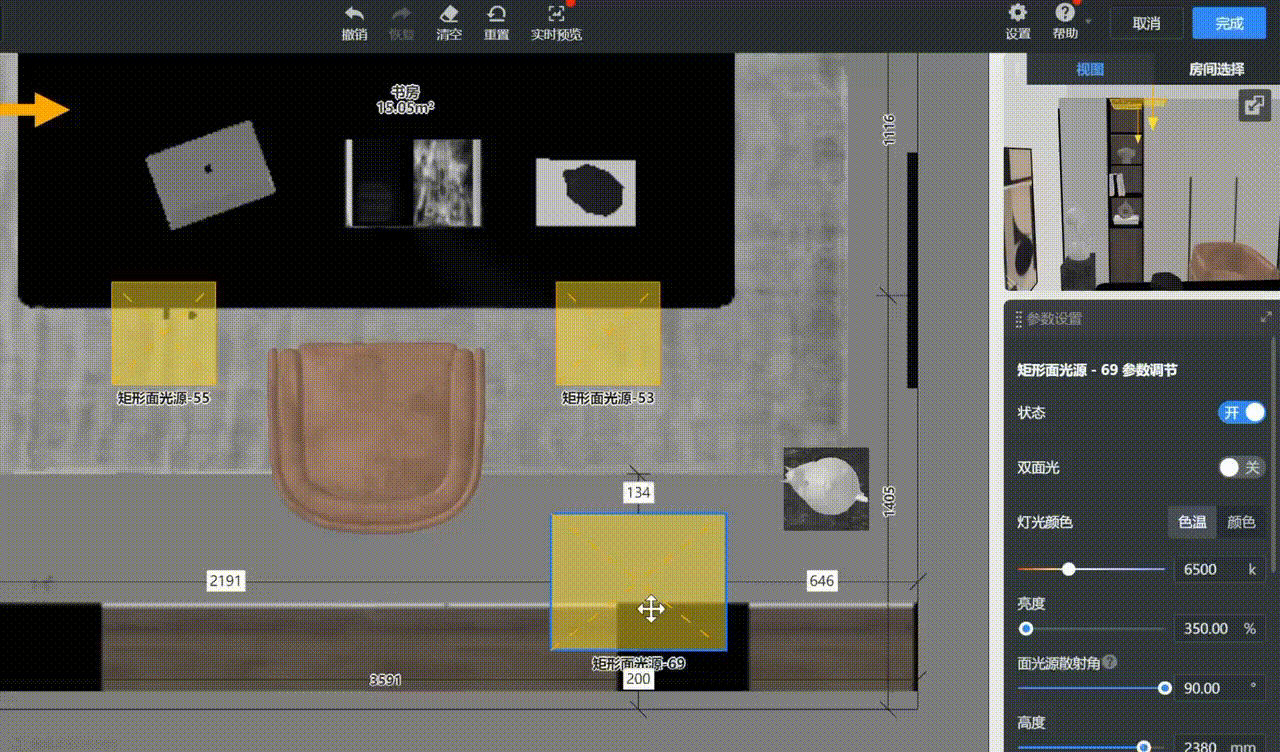Click the 完成 button
The height and width of the screenshot is (752, 1280).
1229,23
